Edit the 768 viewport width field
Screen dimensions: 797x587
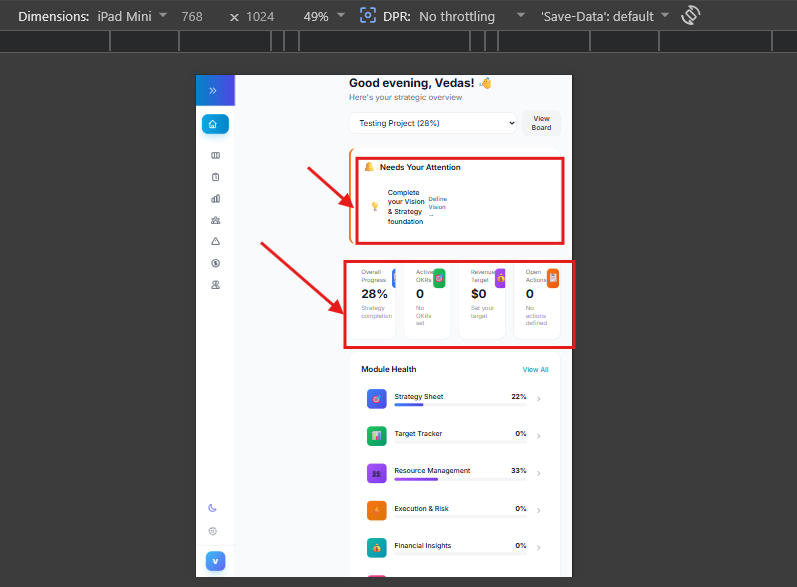coord(192,17)
